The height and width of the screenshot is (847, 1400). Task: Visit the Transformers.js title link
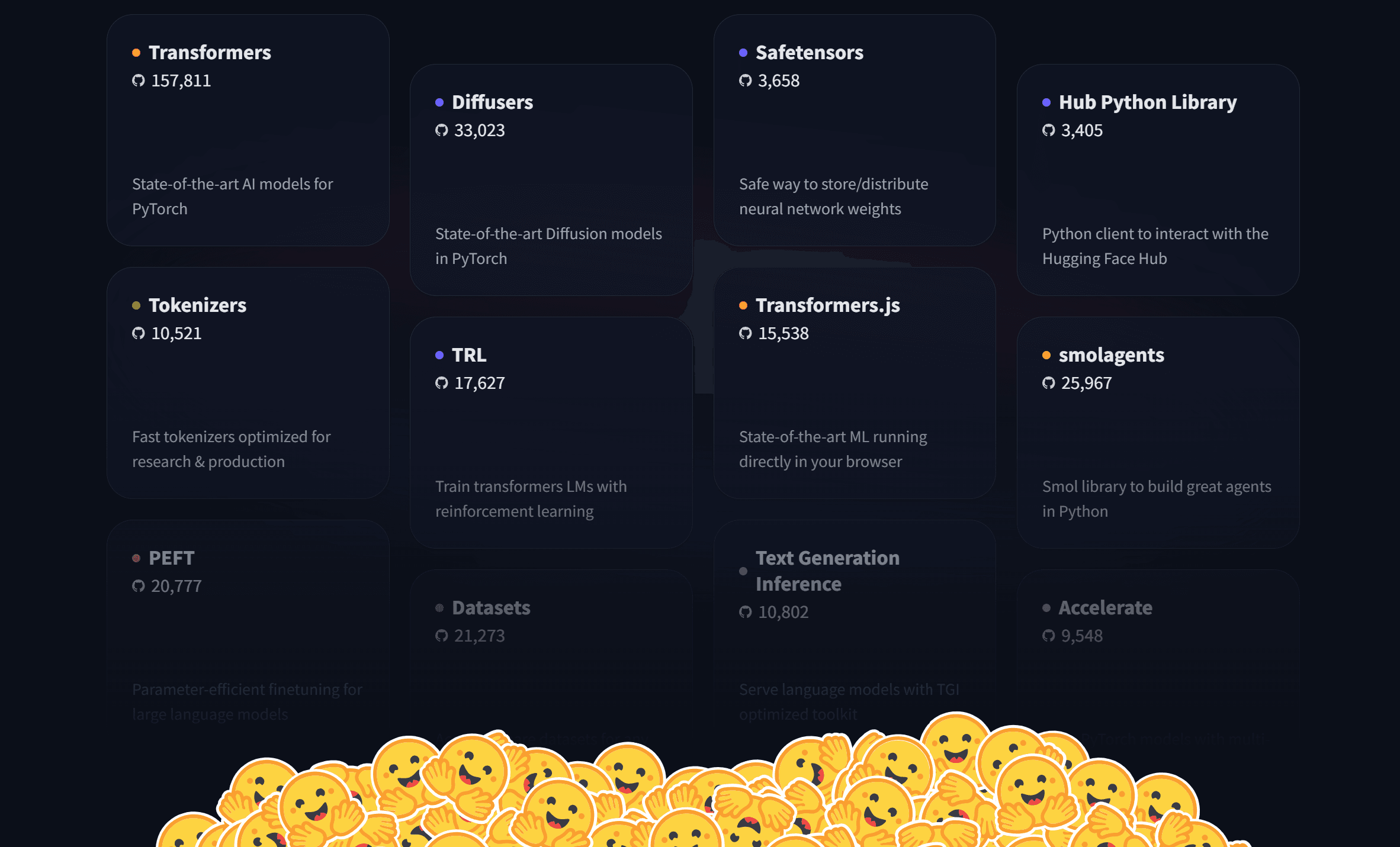827,305
